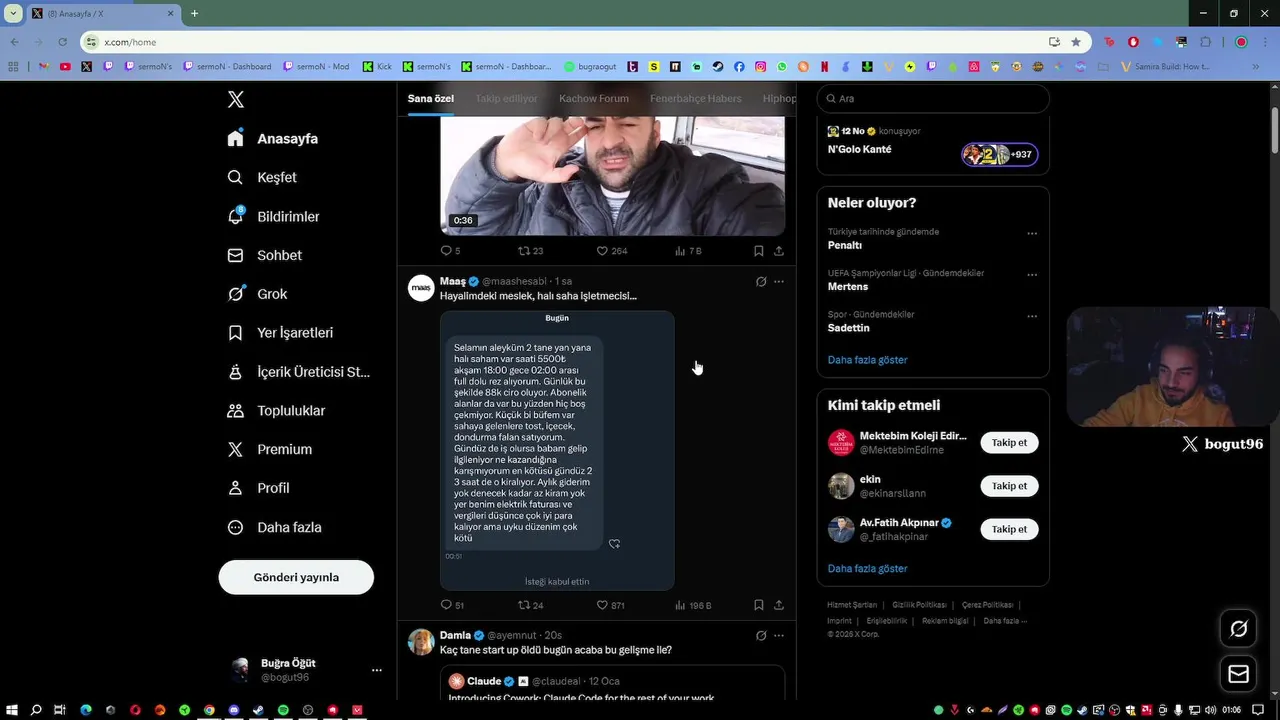Expand bookmarks overflow chevron
Image resolution: width=1280 pixels, height=720 pixels.
click(x=1256, y=67)
